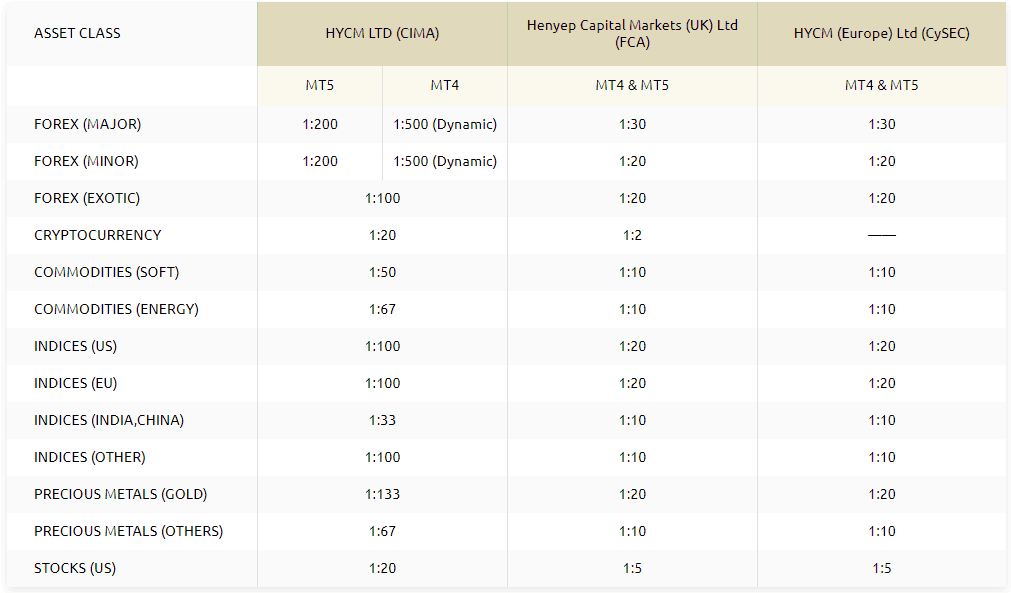Click FOREX (MAJOR) CySEC value 1:30
Image resolution: width=1011 pixels, height=593 pixels.
(881, 124)
